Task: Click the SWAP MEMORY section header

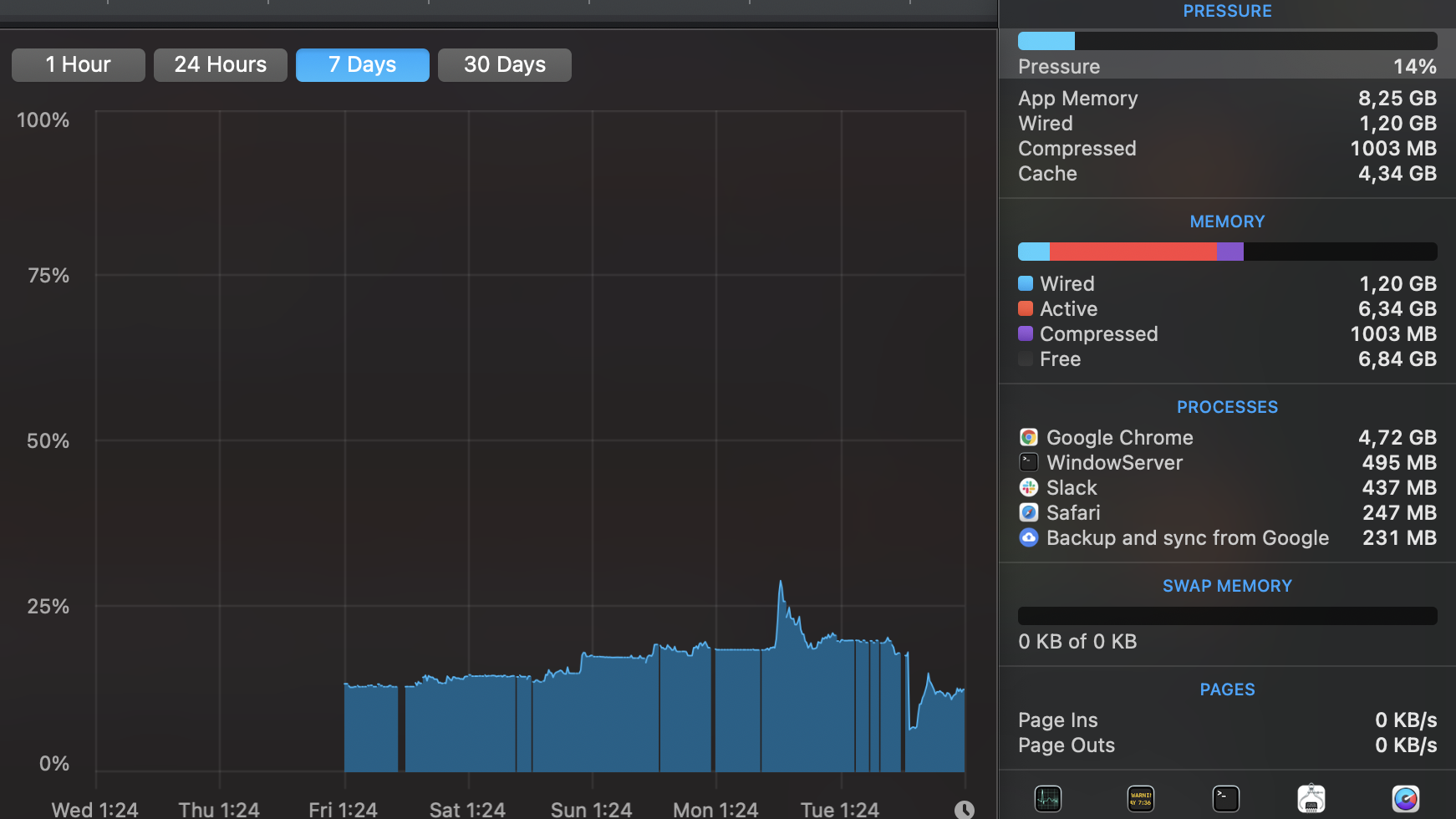Action: pyautogui.click(x=1227, y=586)
